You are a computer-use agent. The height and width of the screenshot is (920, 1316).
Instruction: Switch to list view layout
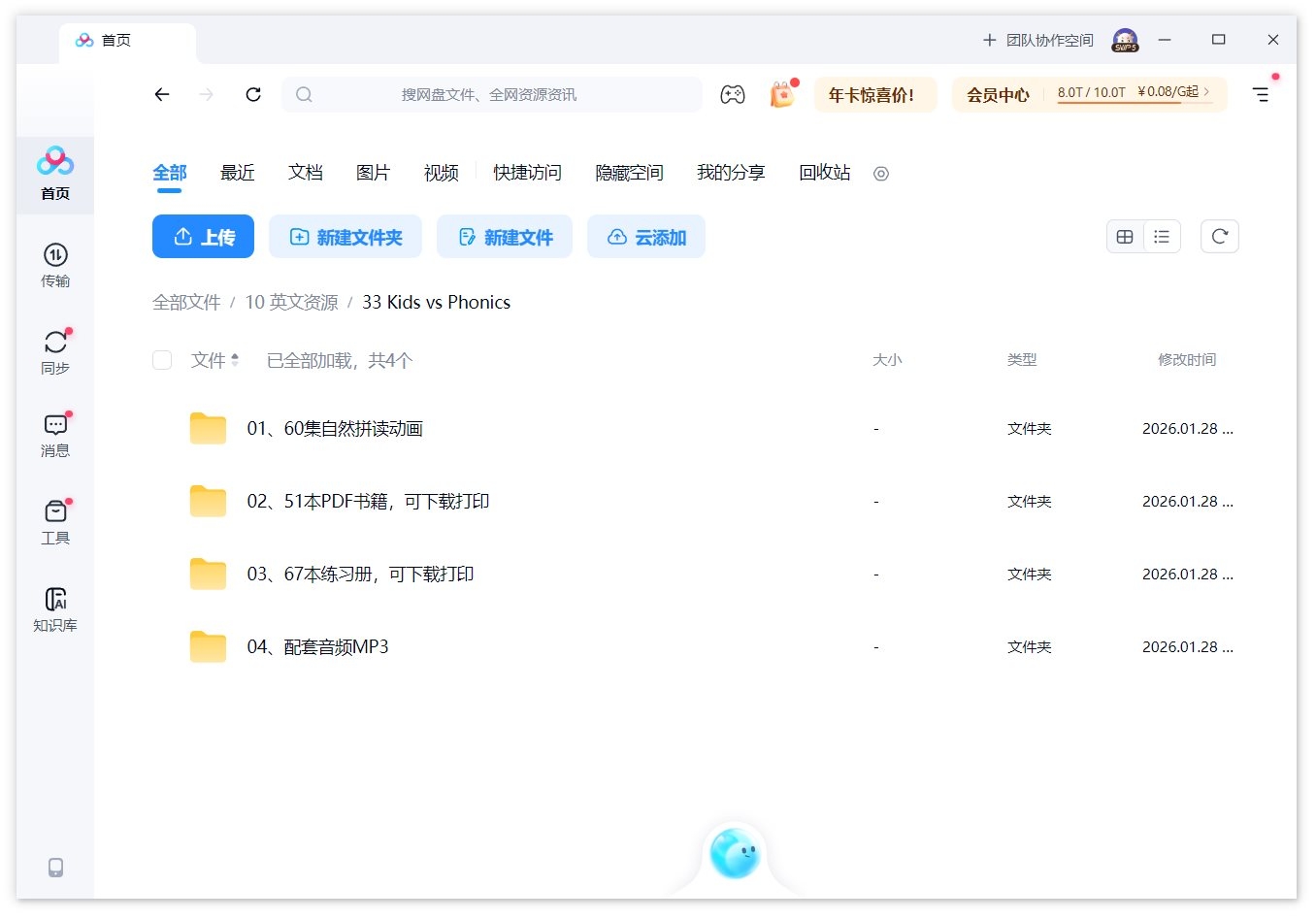tap(1162, 236)
